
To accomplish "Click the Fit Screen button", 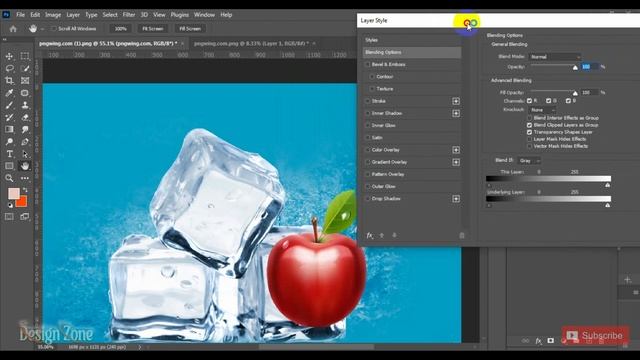I will 153,29.
